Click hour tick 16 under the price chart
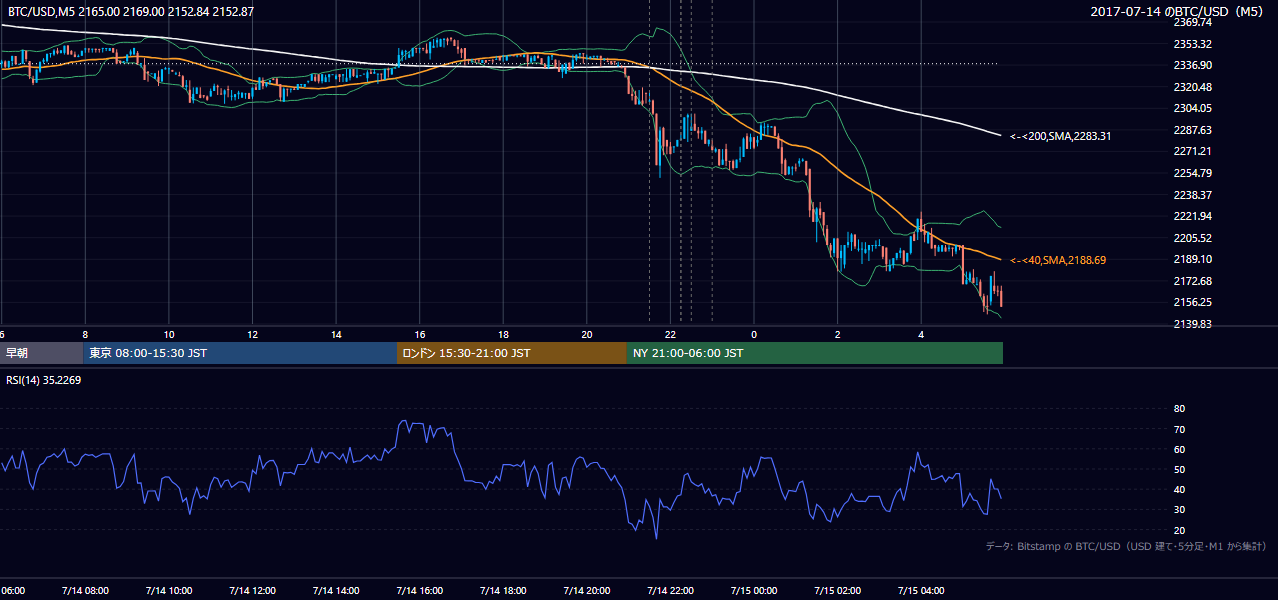 (x=420, y=335)
